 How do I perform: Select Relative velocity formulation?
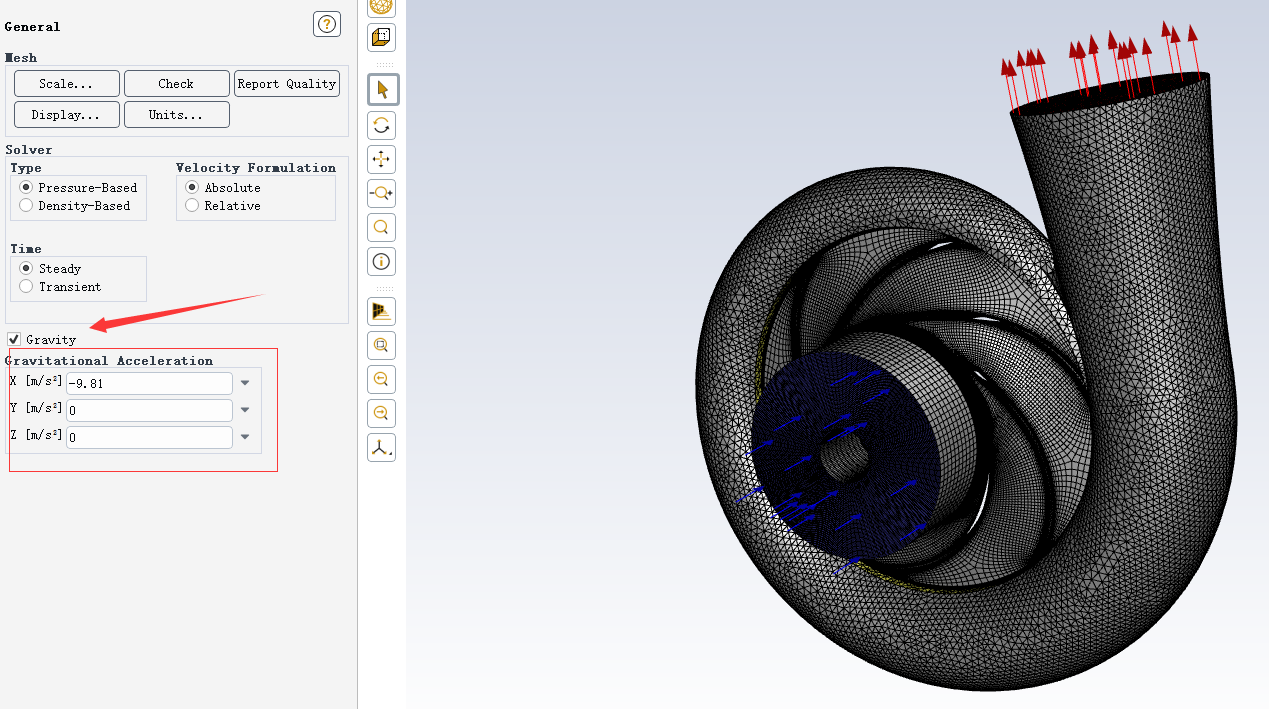tap(192, 206)
